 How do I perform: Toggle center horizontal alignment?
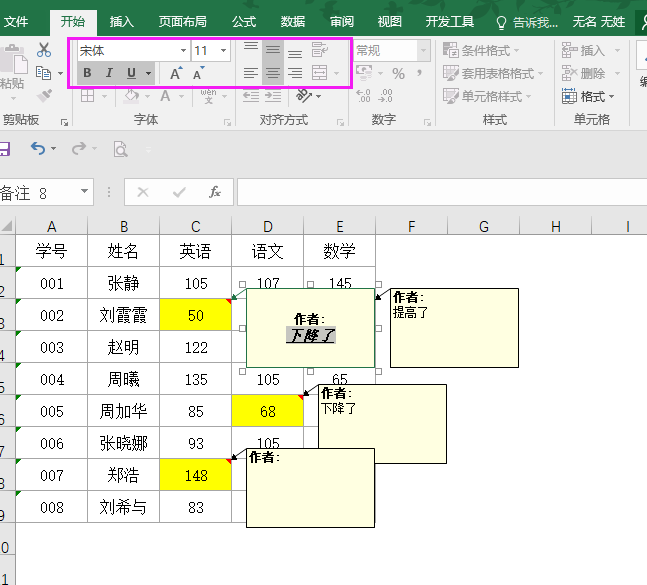[x=272, y=73]
